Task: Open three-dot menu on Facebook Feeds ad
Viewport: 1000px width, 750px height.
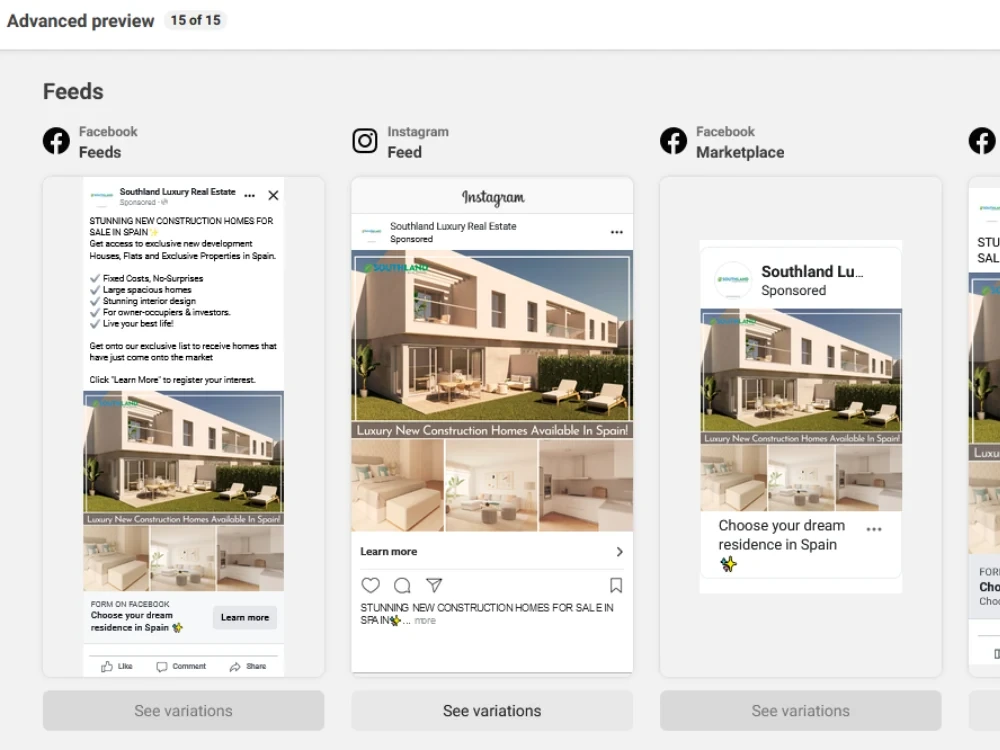Action: click(x=250, y=196)
